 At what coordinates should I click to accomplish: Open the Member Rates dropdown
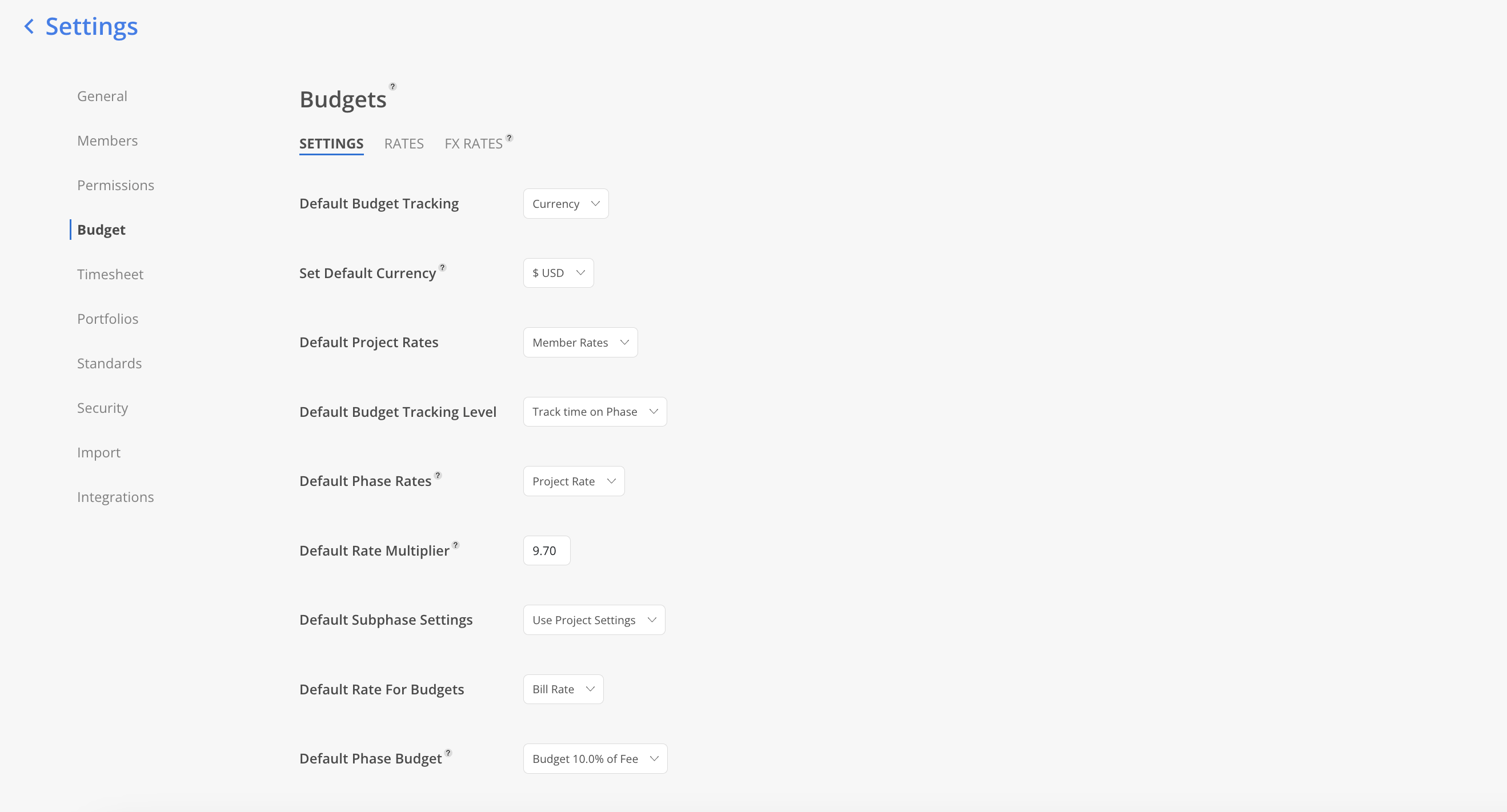580,343
